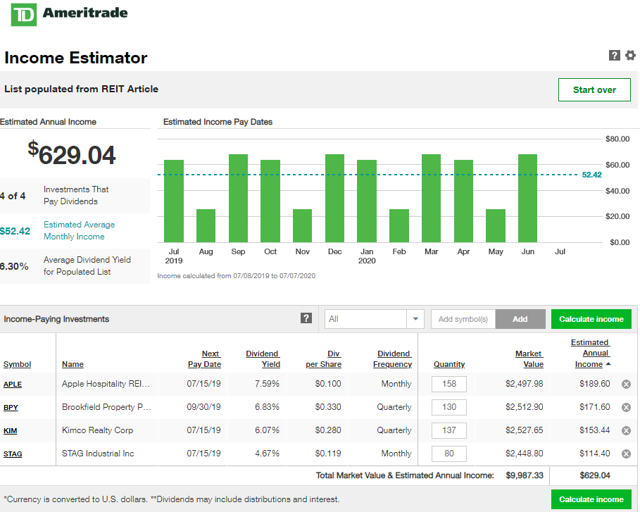640x512 pixels.
Task: Click the TD Ameritrade logo
Action: [x=69, y=14]
